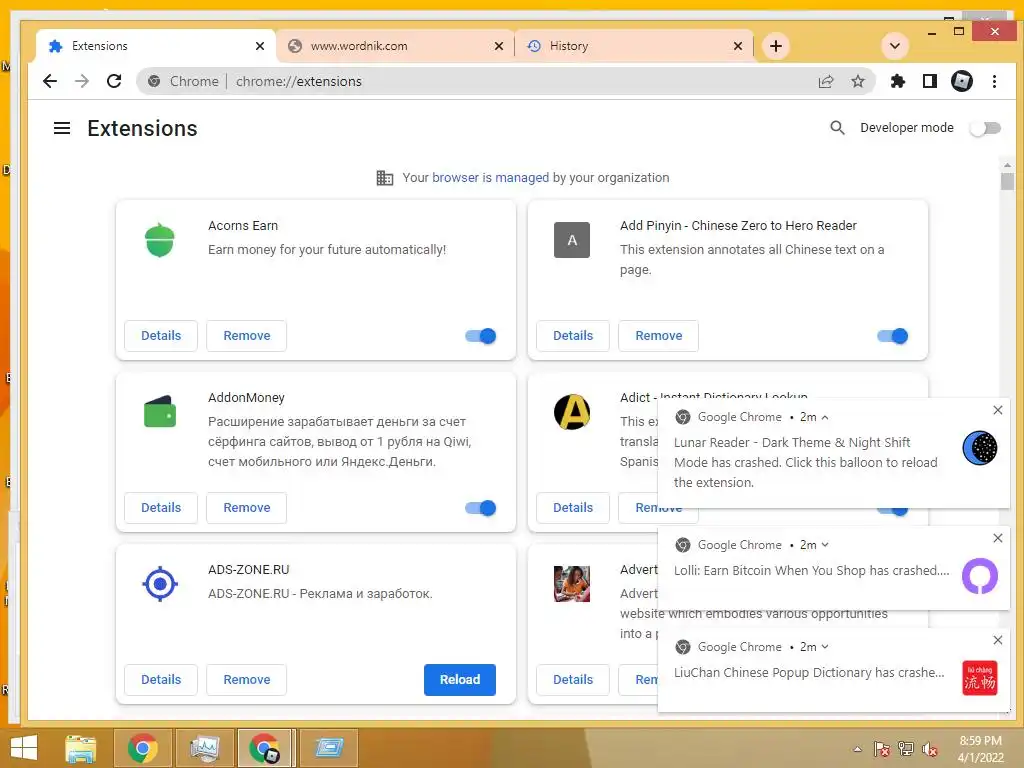Open the Chrome profile window on taskbar
The height and width of the screenshot is (768, 1024).
coord(265,748)
